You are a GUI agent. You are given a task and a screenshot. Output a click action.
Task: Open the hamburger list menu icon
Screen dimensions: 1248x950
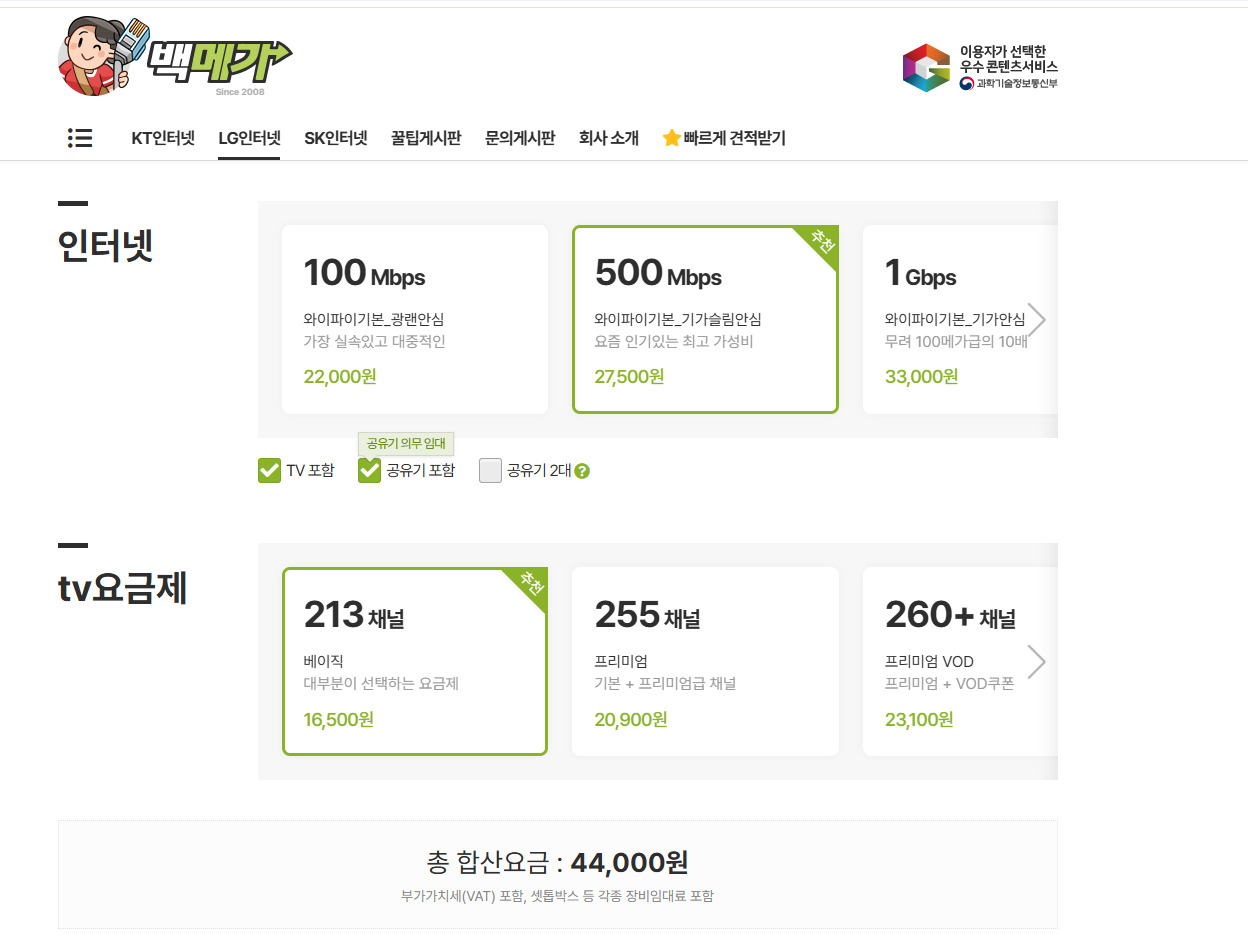click(80, 138)
